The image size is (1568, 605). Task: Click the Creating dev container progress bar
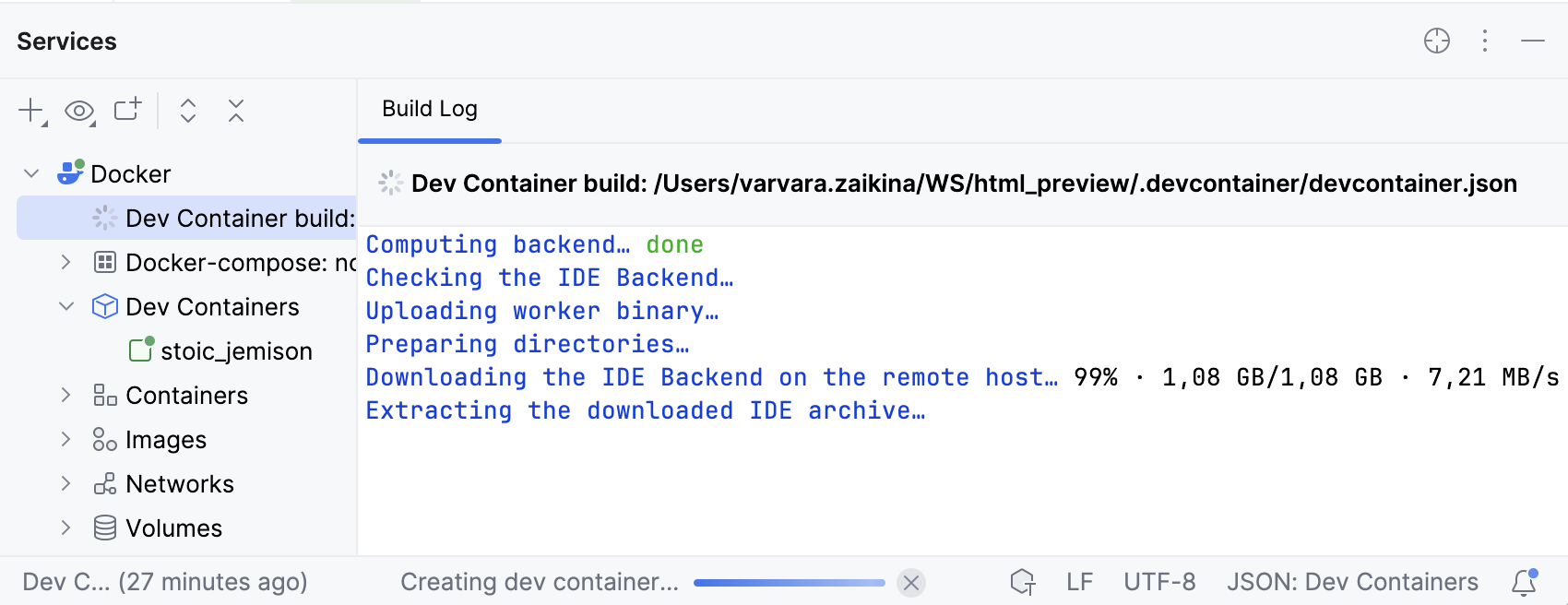789,583
